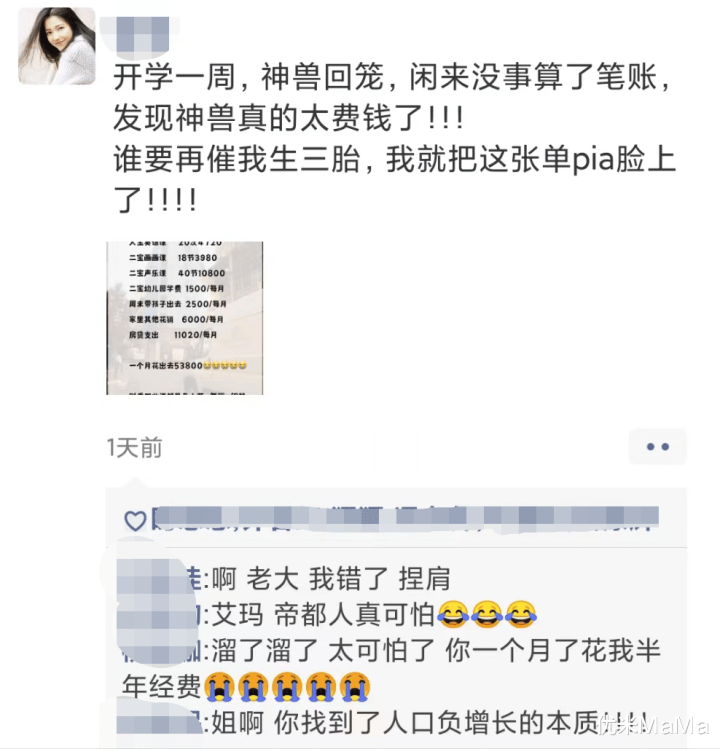Image resolution: width=720 pixels, height=749 pixels.
Task: Open the expense list image thumbnail
Action: [184, 318]
